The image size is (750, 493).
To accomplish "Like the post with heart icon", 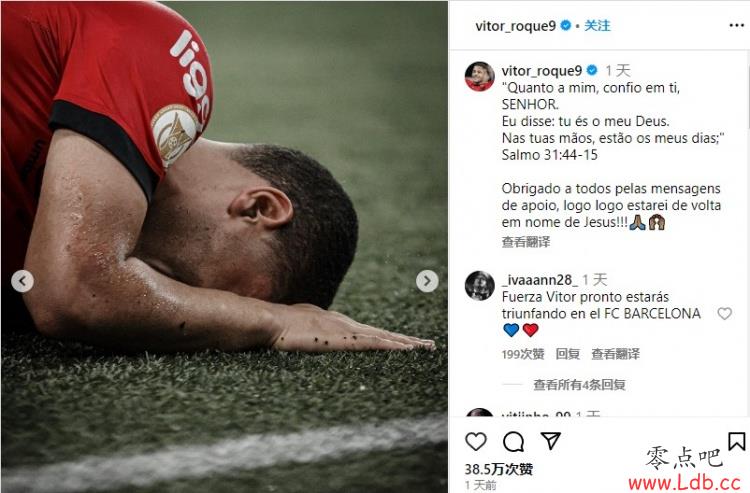I will click(x=476, y=441).
